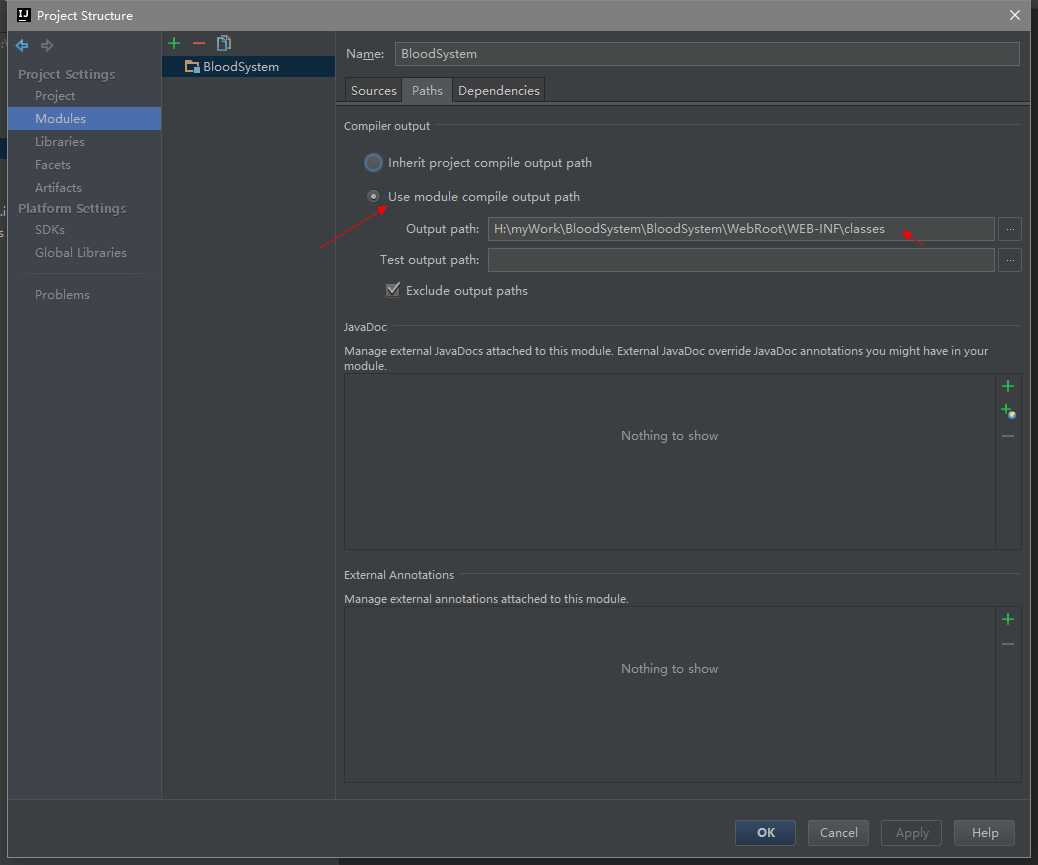Open the Dependencies tab
1038x865 pixels.
pos(498,91)
